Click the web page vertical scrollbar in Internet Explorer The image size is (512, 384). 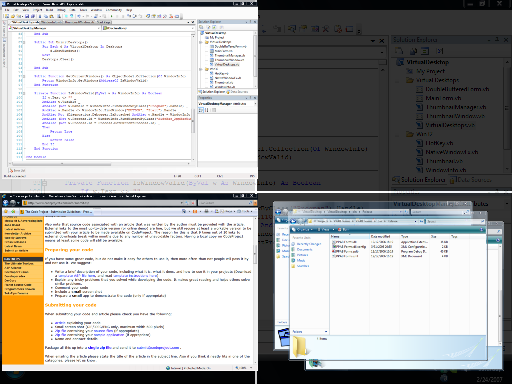tap(255, 290)
